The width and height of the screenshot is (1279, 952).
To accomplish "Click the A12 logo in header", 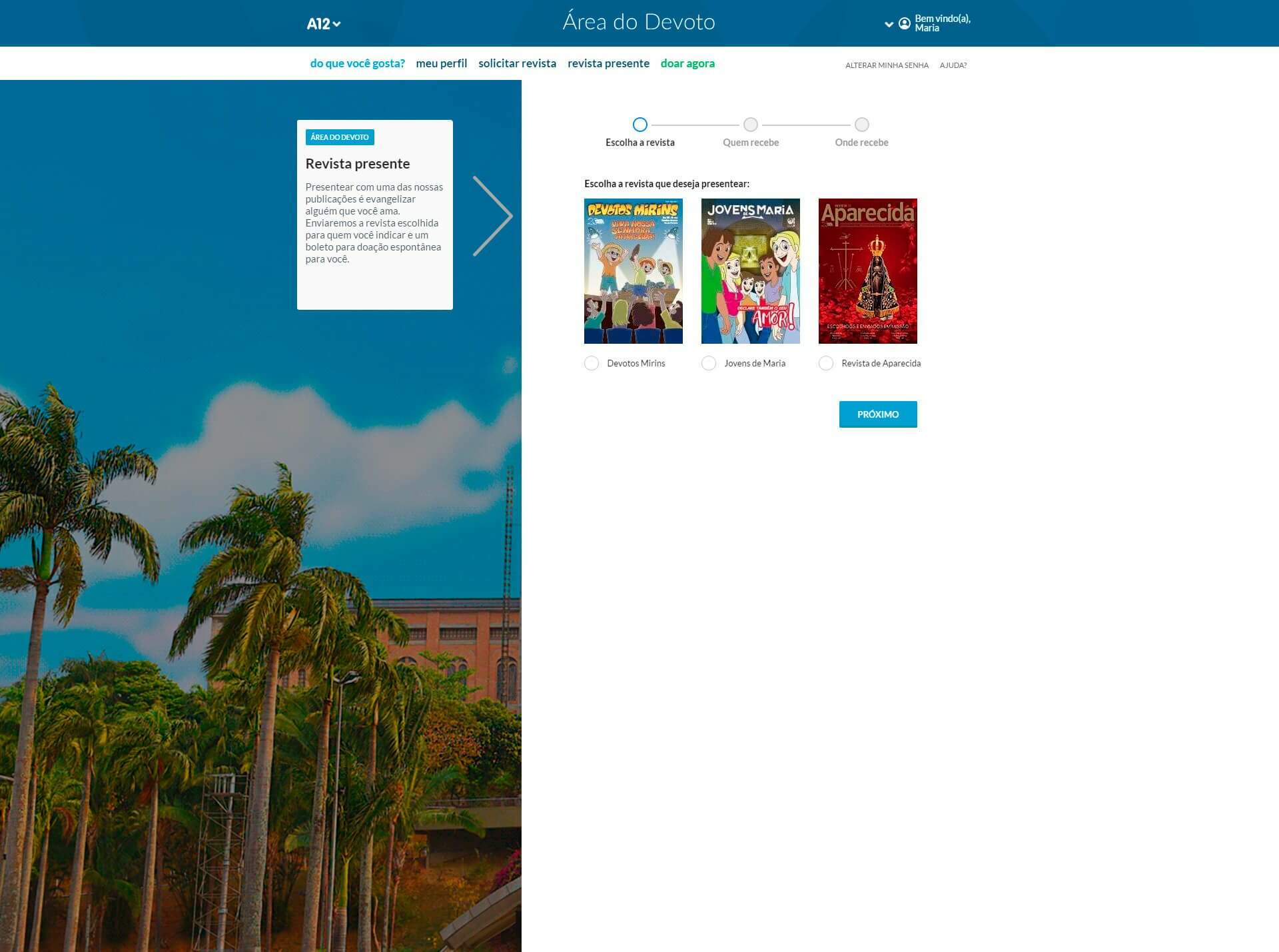I will (318, 24).
